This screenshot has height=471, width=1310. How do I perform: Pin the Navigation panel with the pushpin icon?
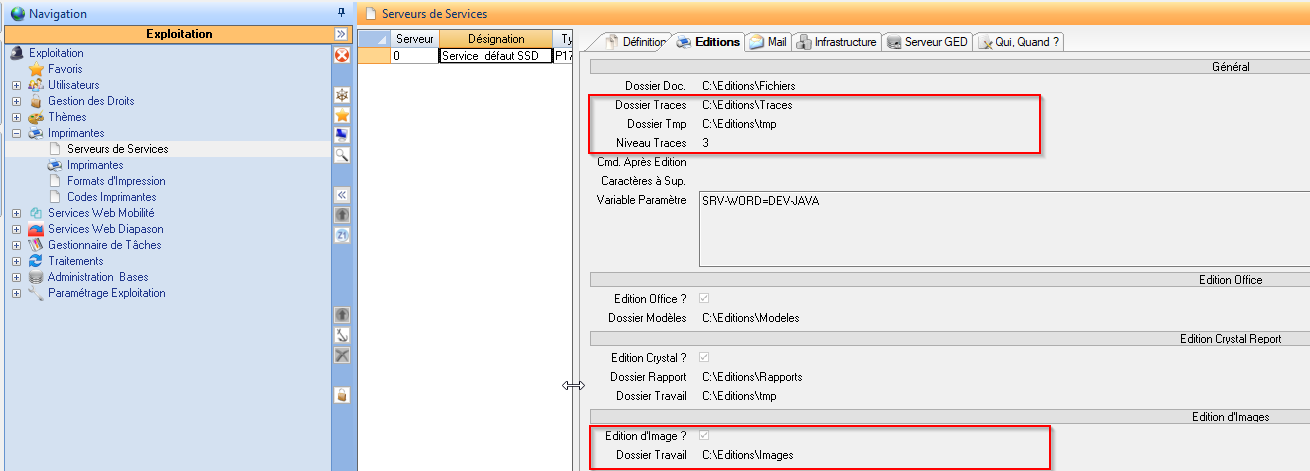(341, 13)
